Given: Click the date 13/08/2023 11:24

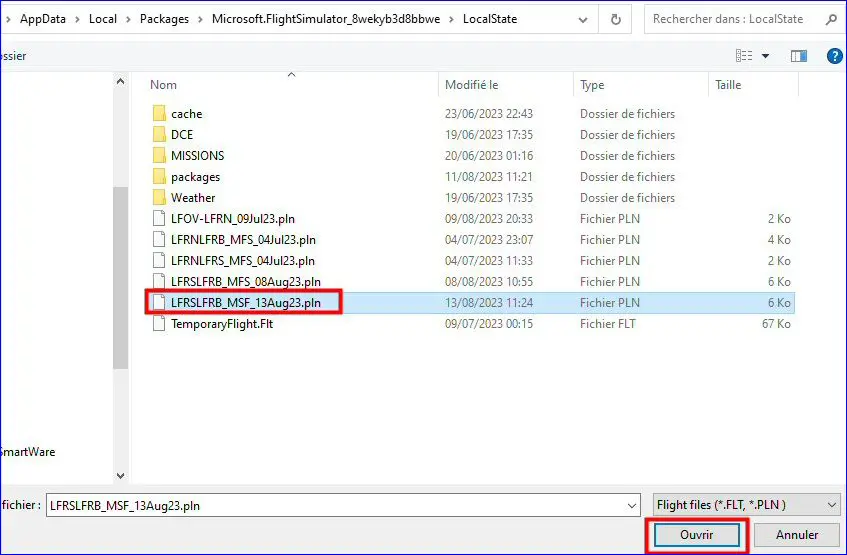Looking at the screenshot, I should pyautogui.click(x=489, y=303).
